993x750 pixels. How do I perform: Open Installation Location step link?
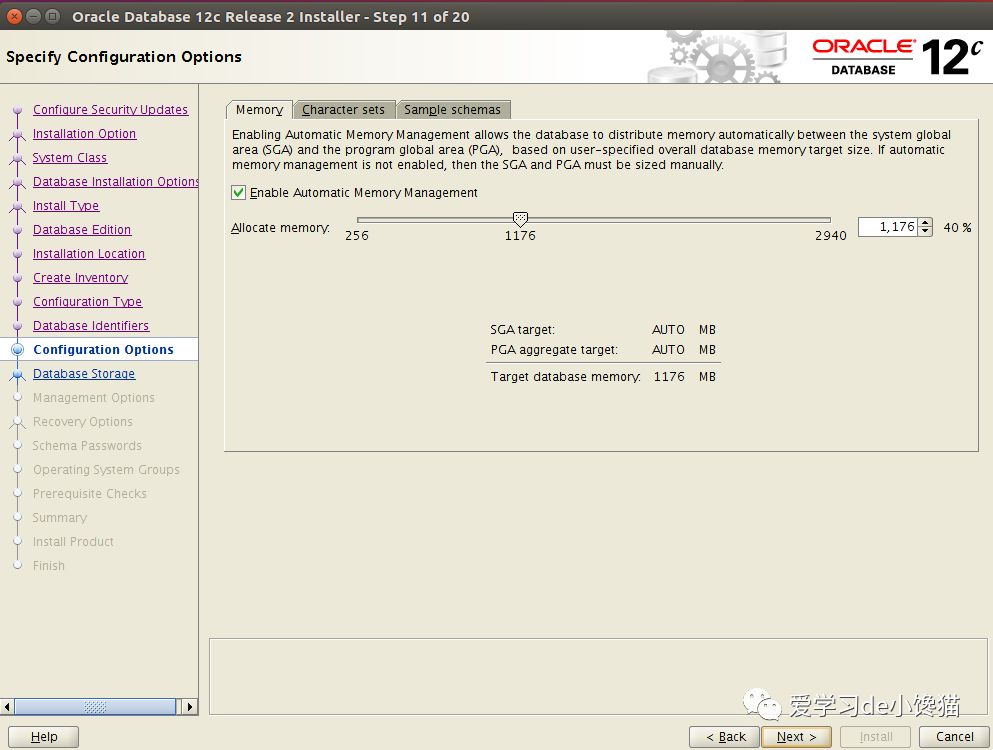coord(89,254)
